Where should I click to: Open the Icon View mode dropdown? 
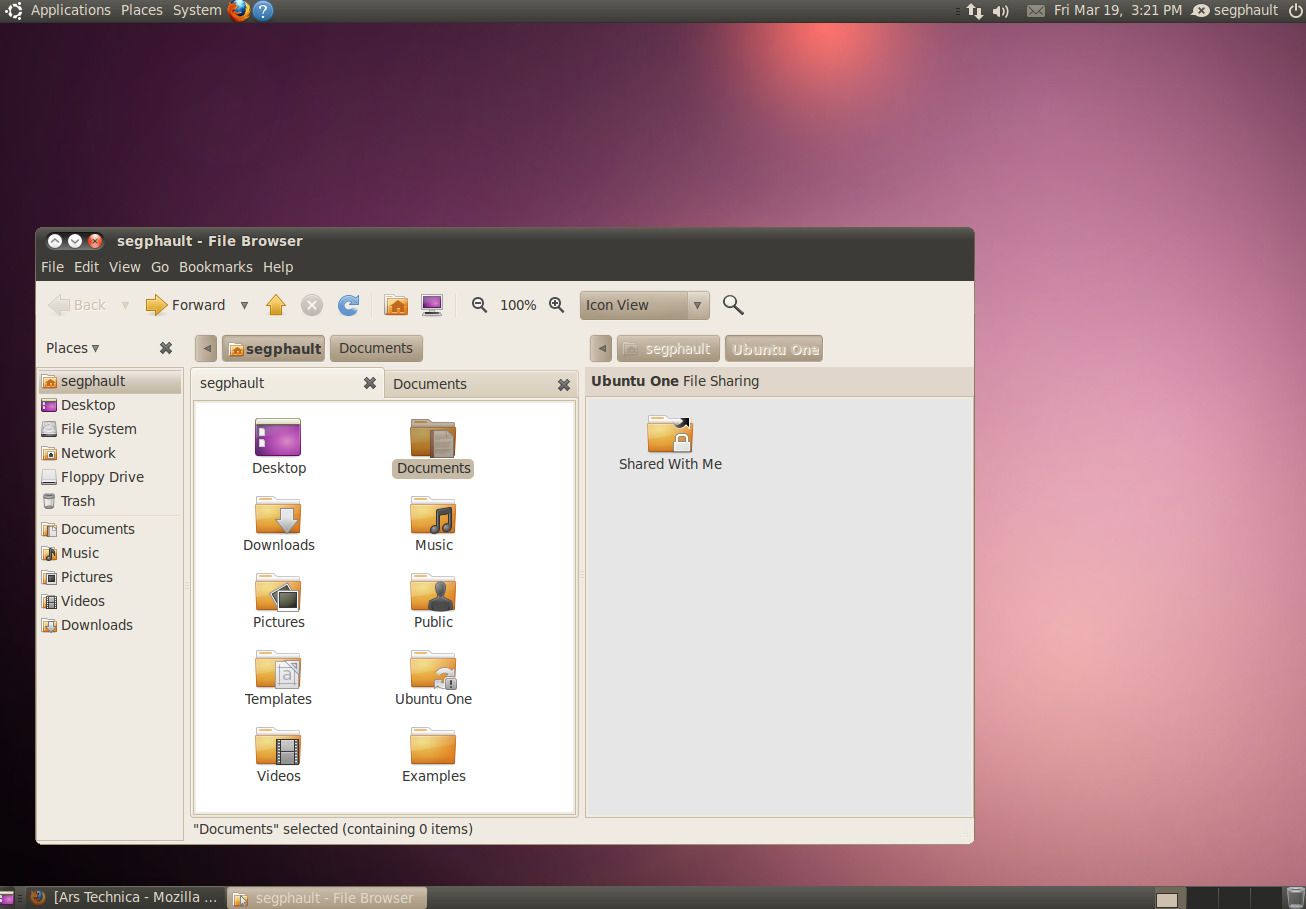point(645,305)
